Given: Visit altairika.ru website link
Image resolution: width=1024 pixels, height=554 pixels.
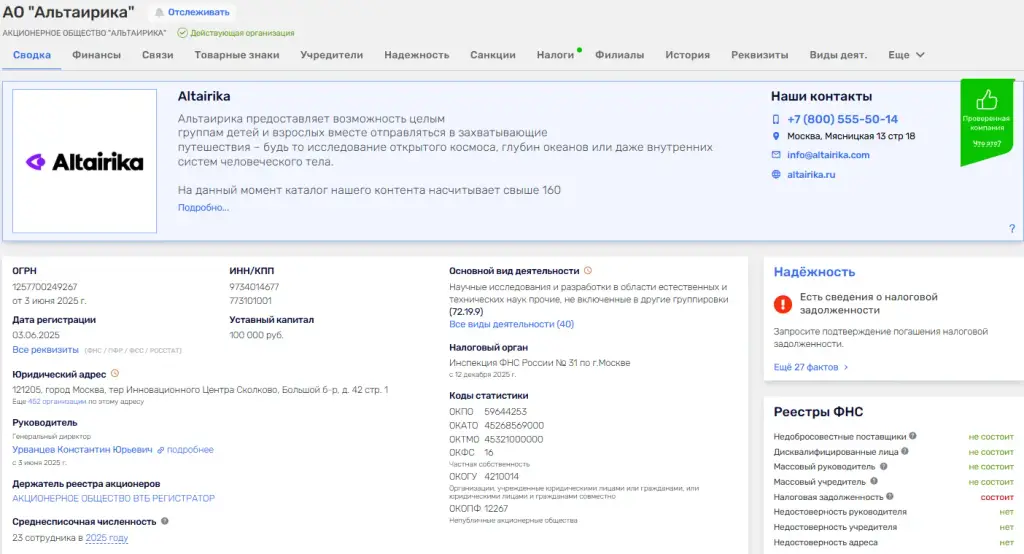Looking at the screenshot, I should [x=811, y=174].
